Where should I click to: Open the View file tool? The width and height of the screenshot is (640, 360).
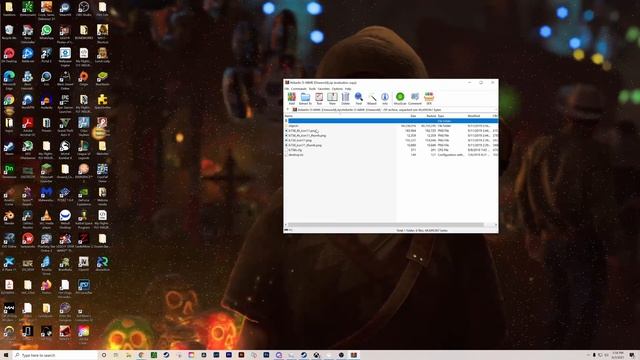pyautogui.click(x=332, y=98)
